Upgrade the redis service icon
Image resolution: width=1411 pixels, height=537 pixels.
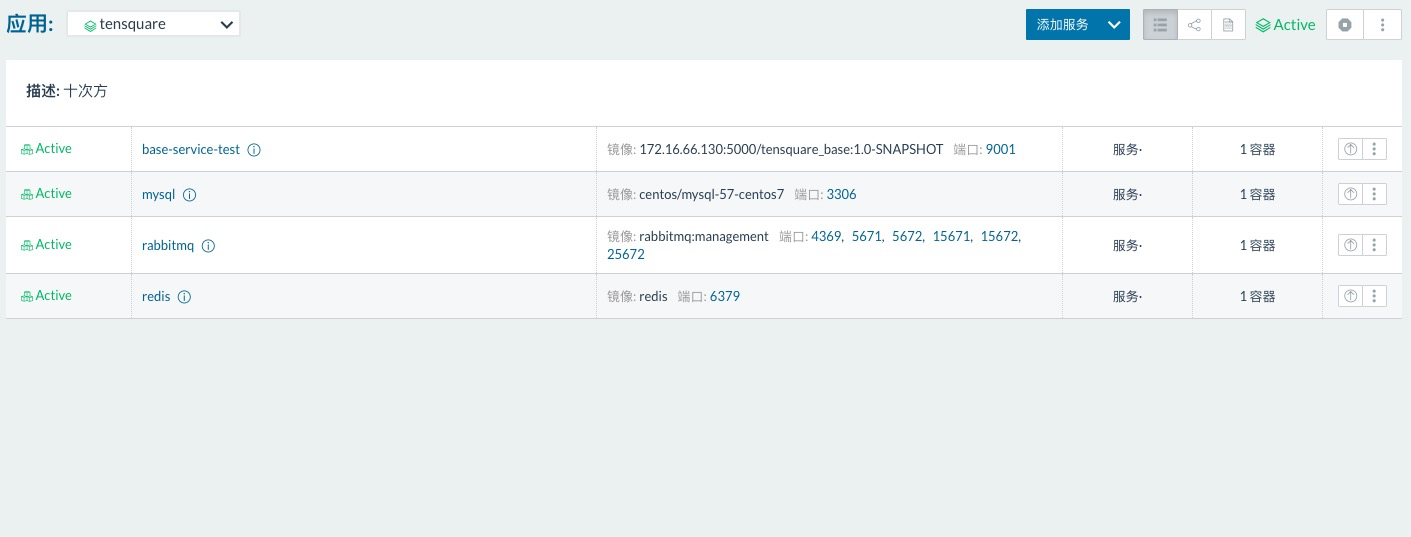click(1350, 296)
